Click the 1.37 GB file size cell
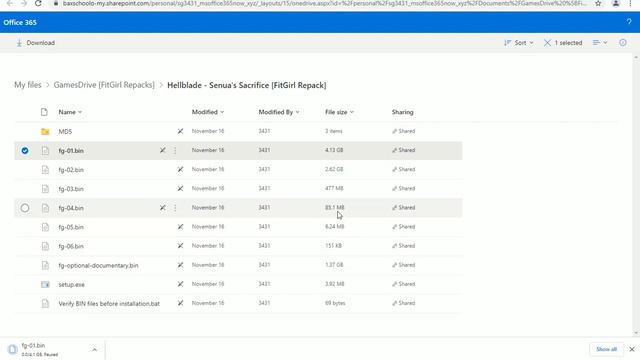This screenshot has height=360, width=640. pyautogui.click(x=334, y=265)
